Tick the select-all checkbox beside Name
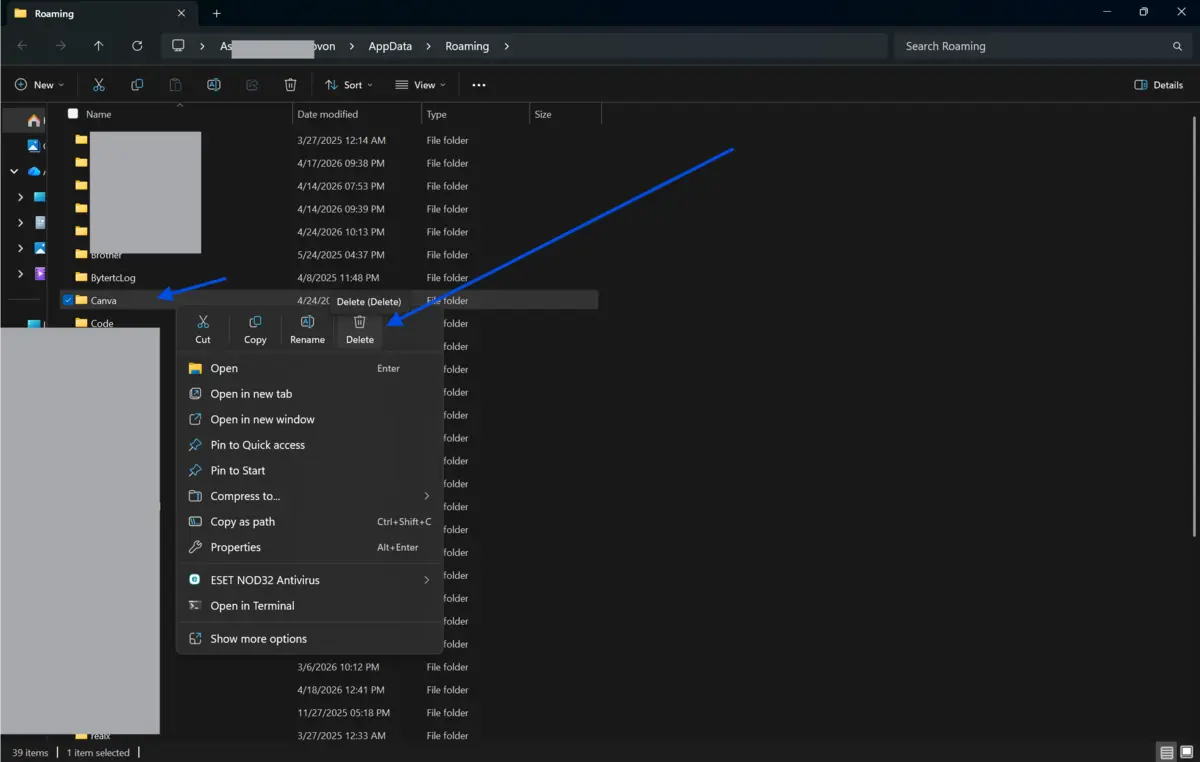Screen dimensions: 1200x762 (x=72, y=114)
